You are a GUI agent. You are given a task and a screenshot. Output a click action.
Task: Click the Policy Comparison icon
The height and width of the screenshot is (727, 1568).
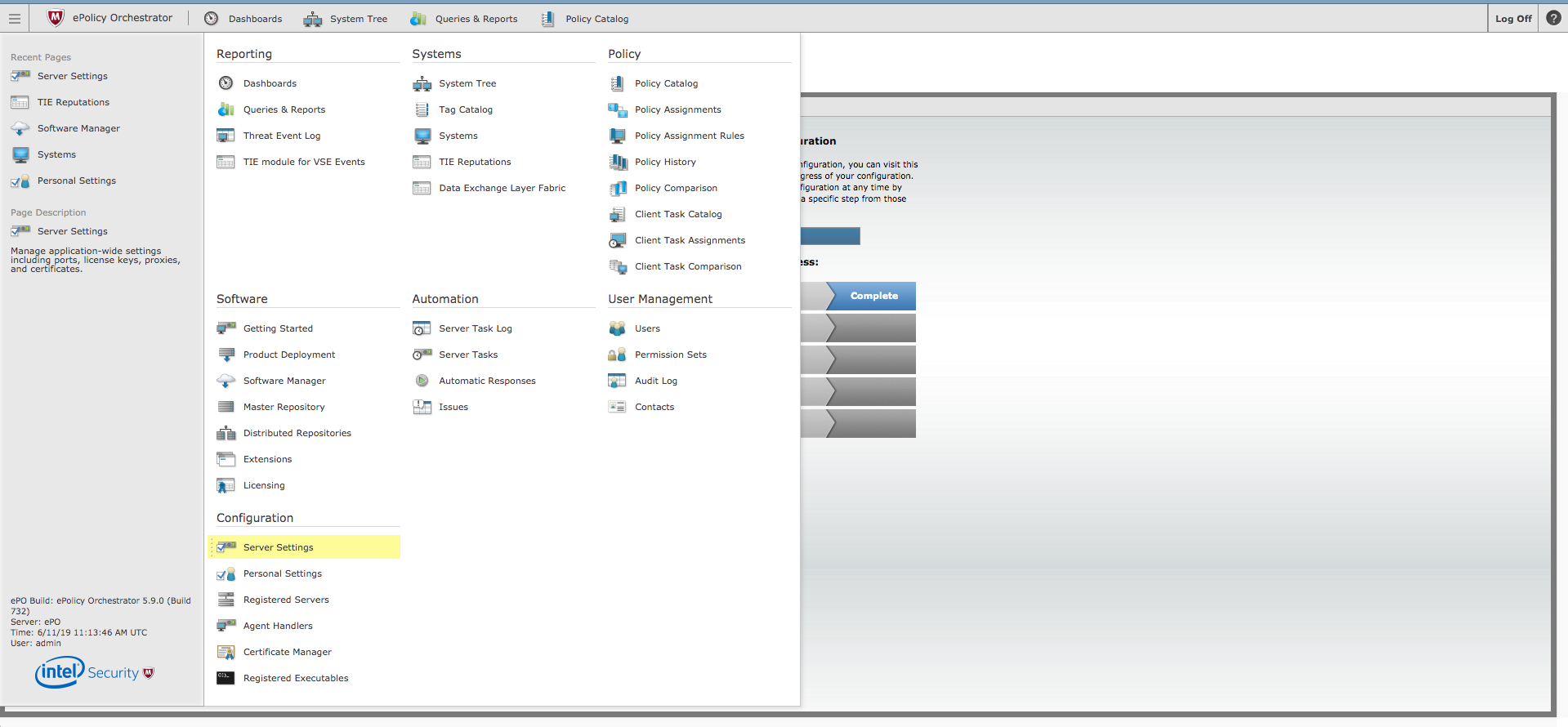(618, 188)
